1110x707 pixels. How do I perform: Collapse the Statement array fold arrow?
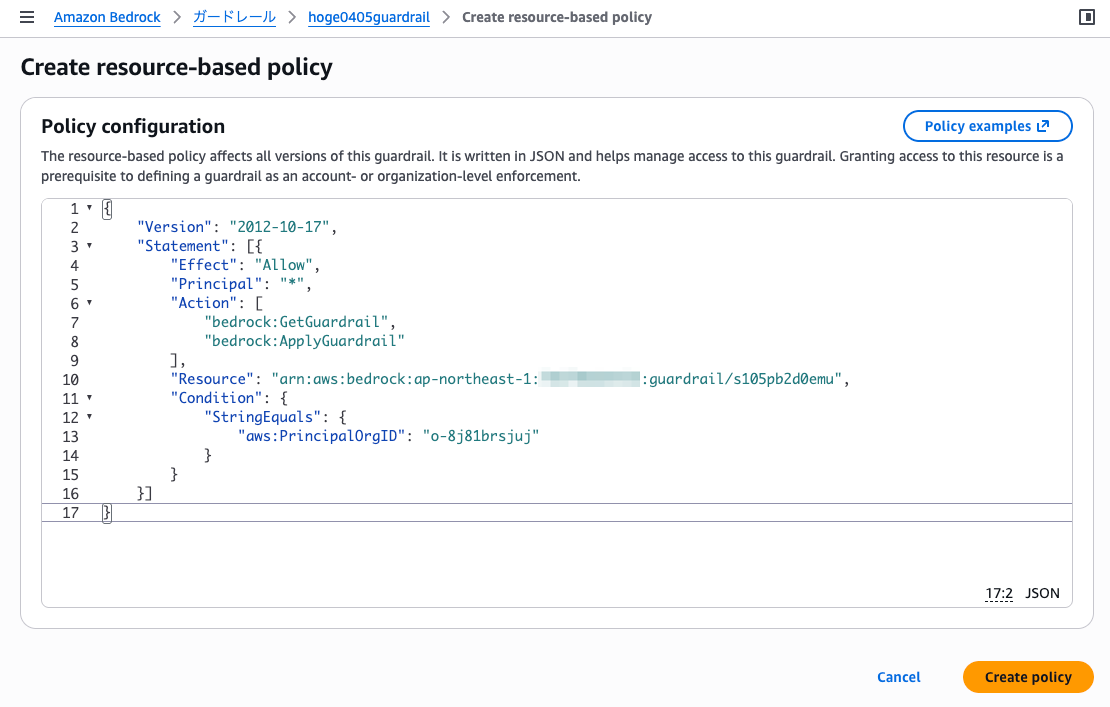89,246
